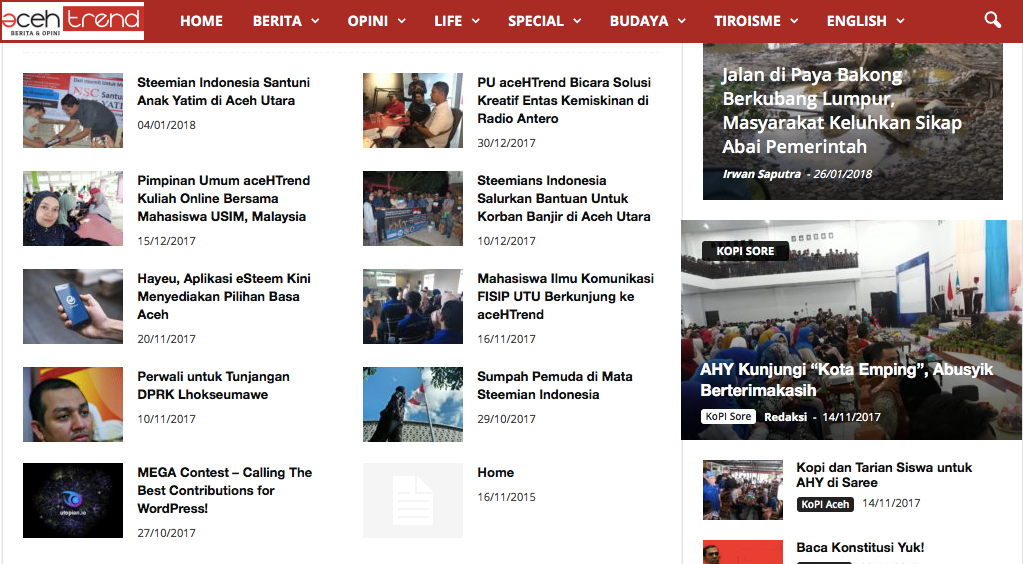This screenshot has width=1023, height=564.
Task: Click the Home post placeholder document icon
Action: coord(412,501)
